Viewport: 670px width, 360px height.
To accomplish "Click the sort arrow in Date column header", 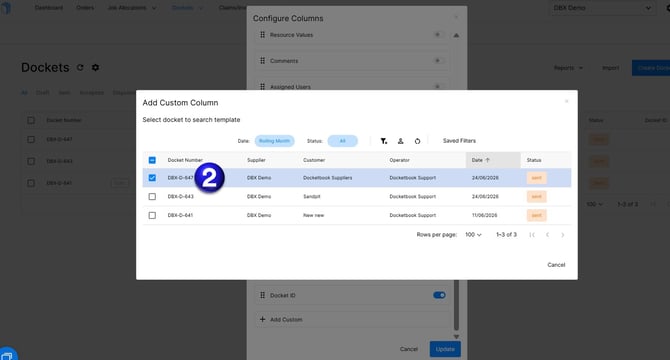I will (x=488, y=160).
